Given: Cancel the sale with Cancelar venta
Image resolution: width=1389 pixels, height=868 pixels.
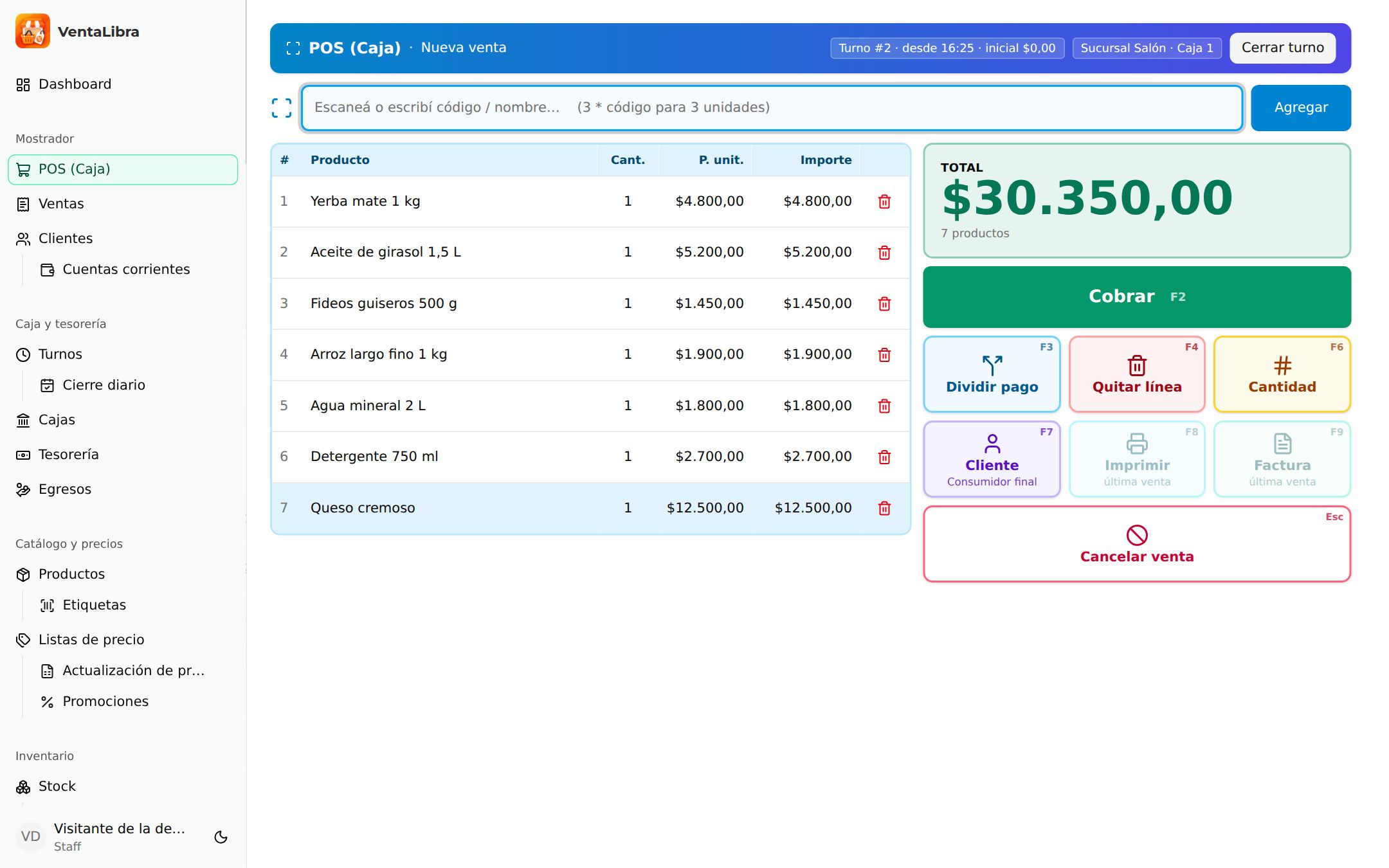Looking at the screenshot, I should [1137, 544].
